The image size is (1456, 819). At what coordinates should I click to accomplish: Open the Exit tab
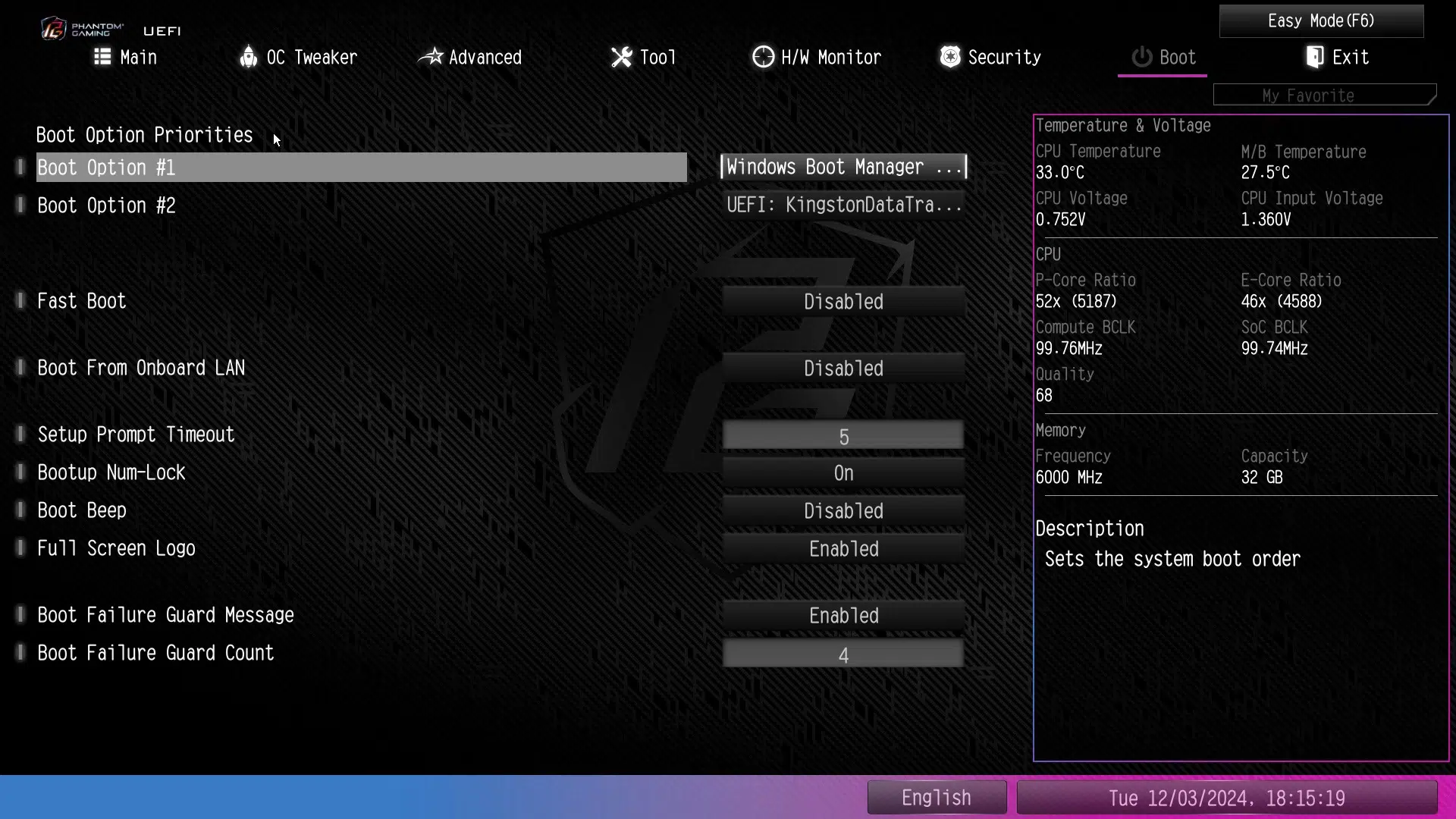(x=1338, y=57)
